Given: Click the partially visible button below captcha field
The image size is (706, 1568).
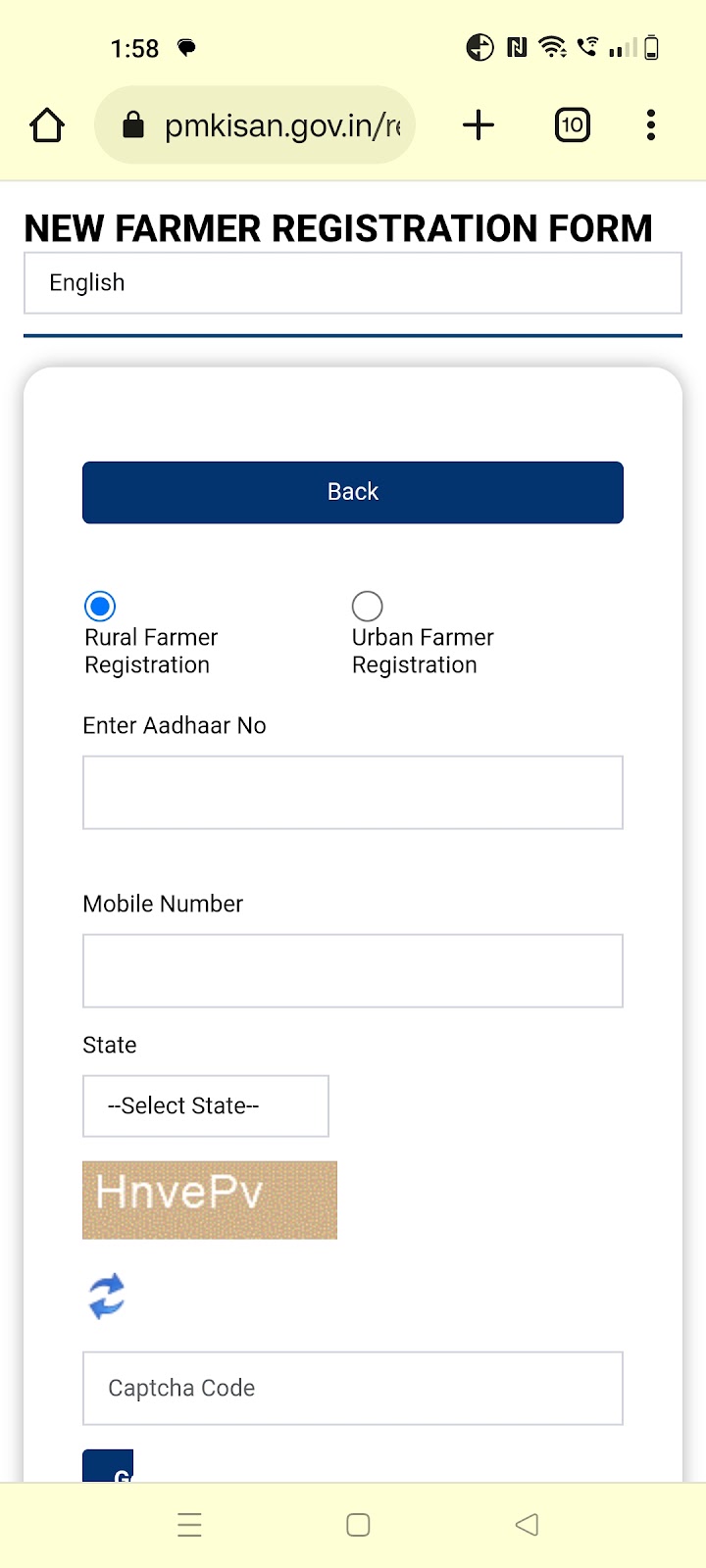Looking at the screenshot, I should [108, 1466].
